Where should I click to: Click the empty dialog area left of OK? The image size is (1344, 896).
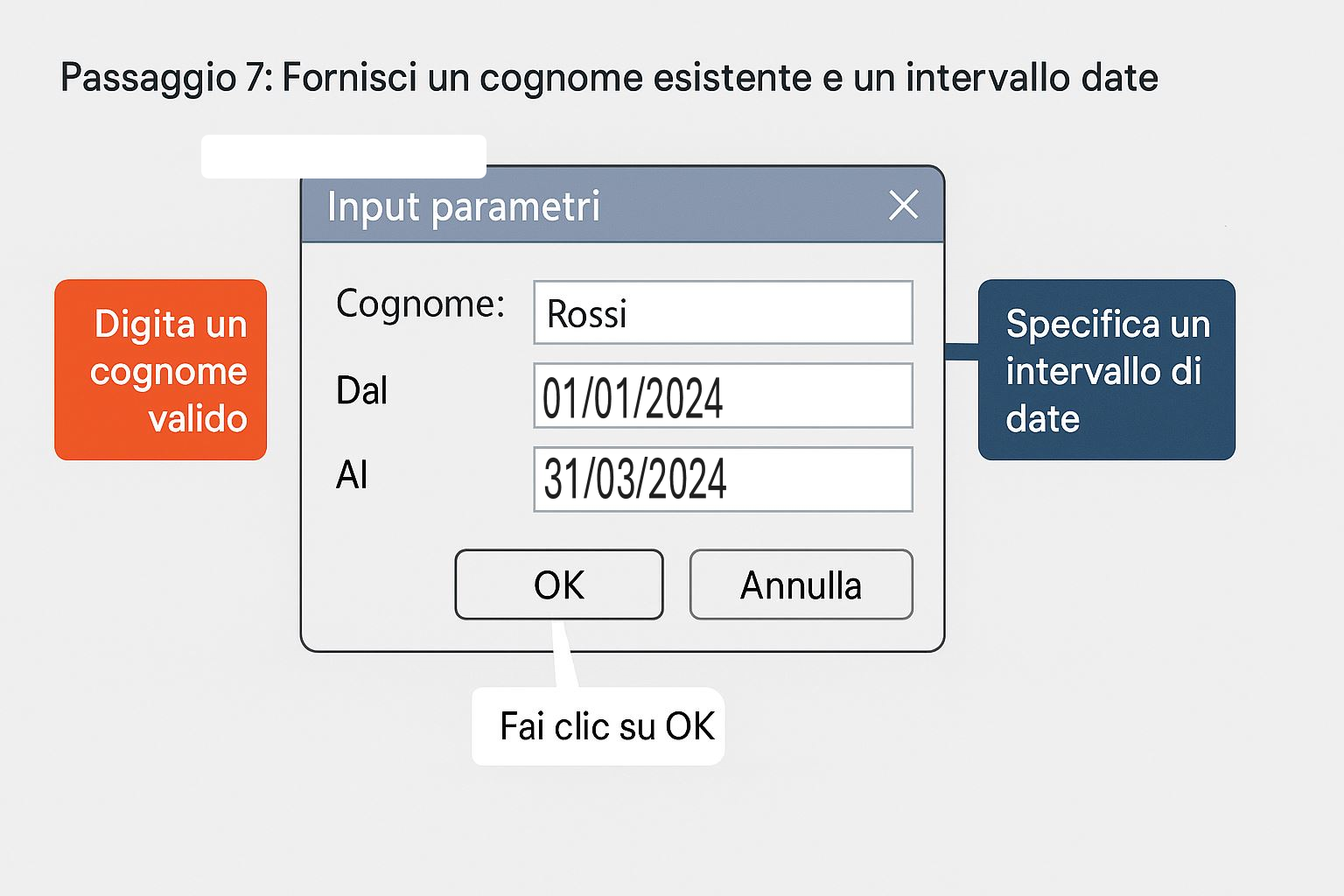click(378, 584)
